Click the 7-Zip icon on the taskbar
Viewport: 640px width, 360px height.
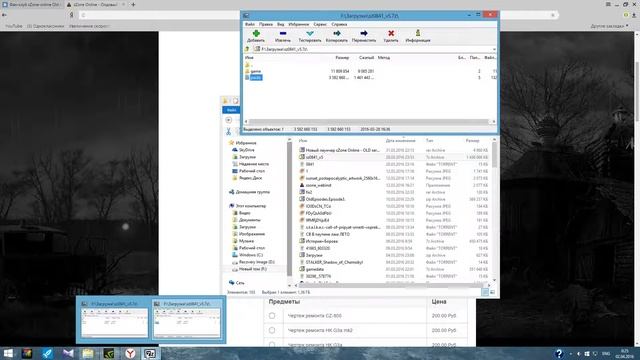150,353
